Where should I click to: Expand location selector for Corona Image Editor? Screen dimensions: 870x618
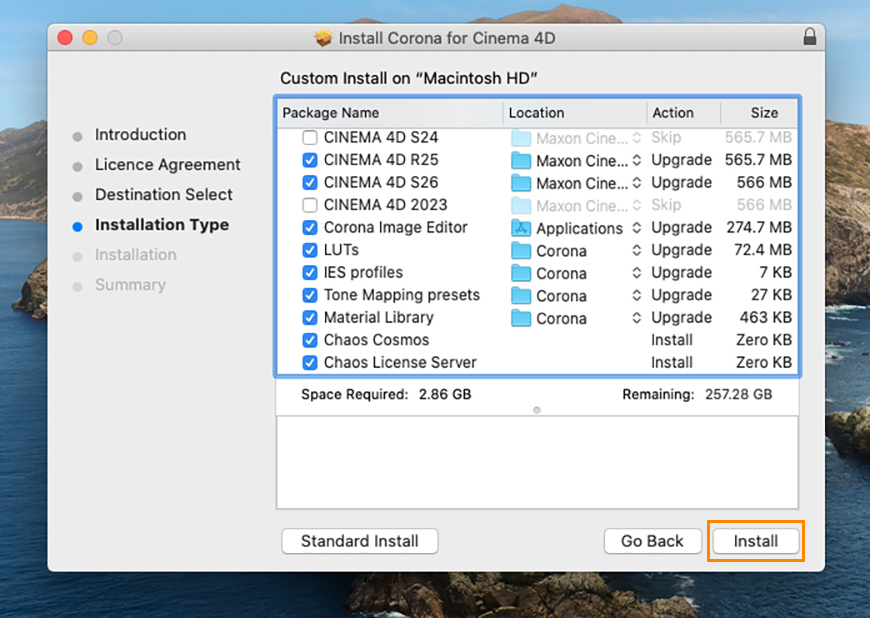click(x=636, y=228)
